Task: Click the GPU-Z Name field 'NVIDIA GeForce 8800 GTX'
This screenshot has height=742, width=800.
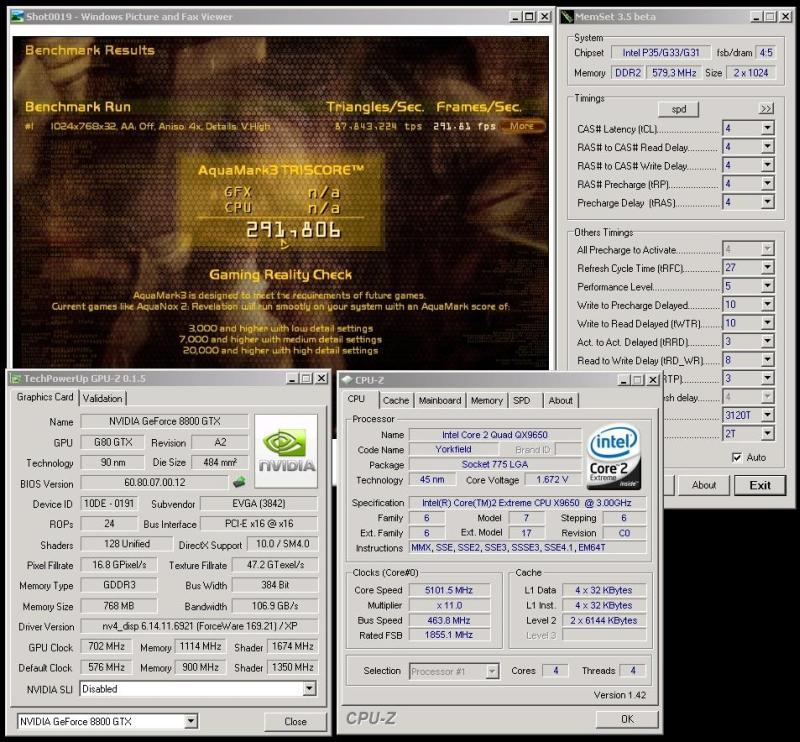Action: click(x=164, y=422)
